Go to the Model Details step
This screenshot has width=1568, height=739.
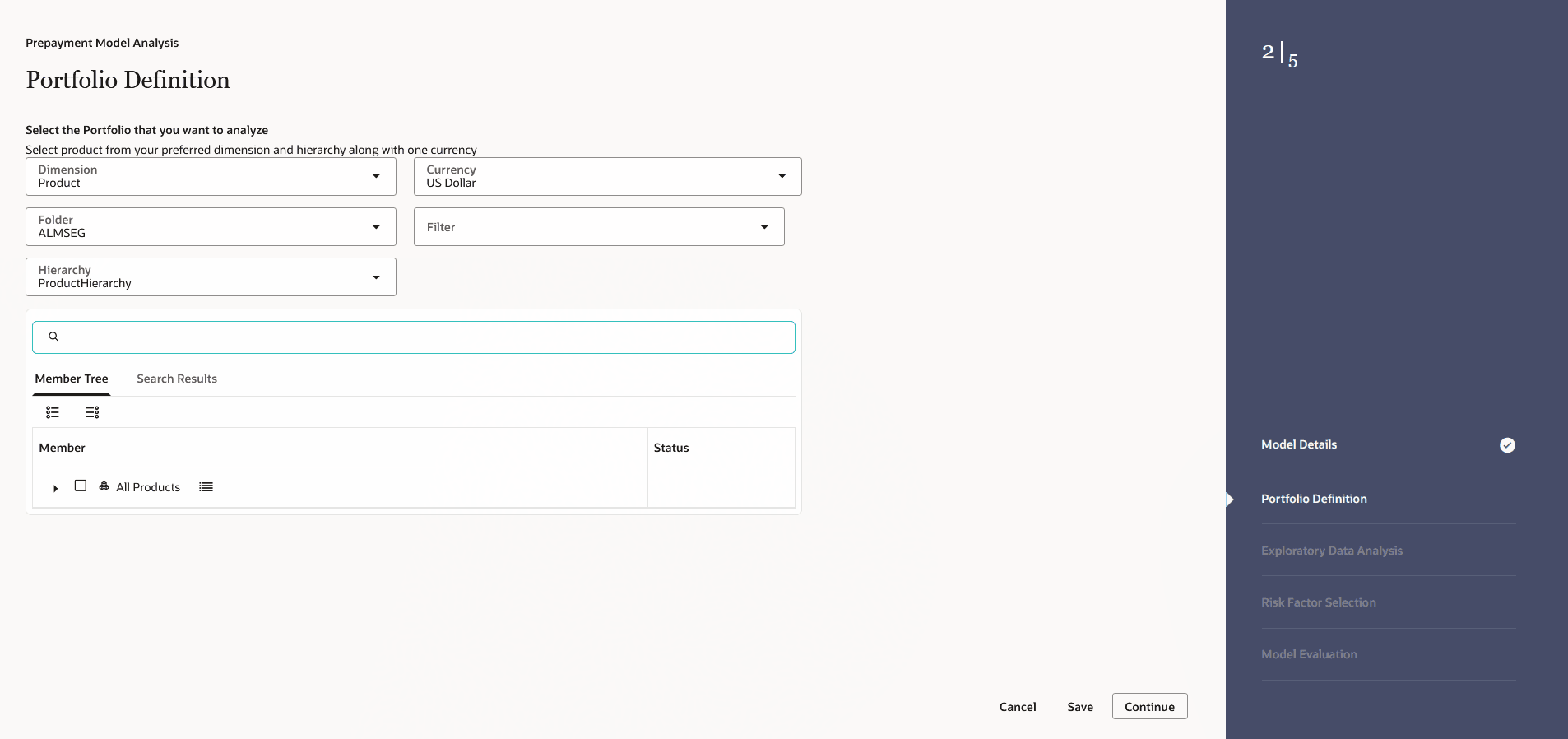pos(1299,444)
